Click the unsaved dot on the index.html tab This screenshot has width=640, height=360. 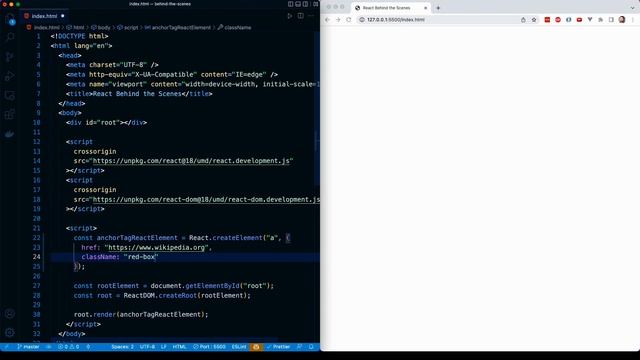coord(62,16)
